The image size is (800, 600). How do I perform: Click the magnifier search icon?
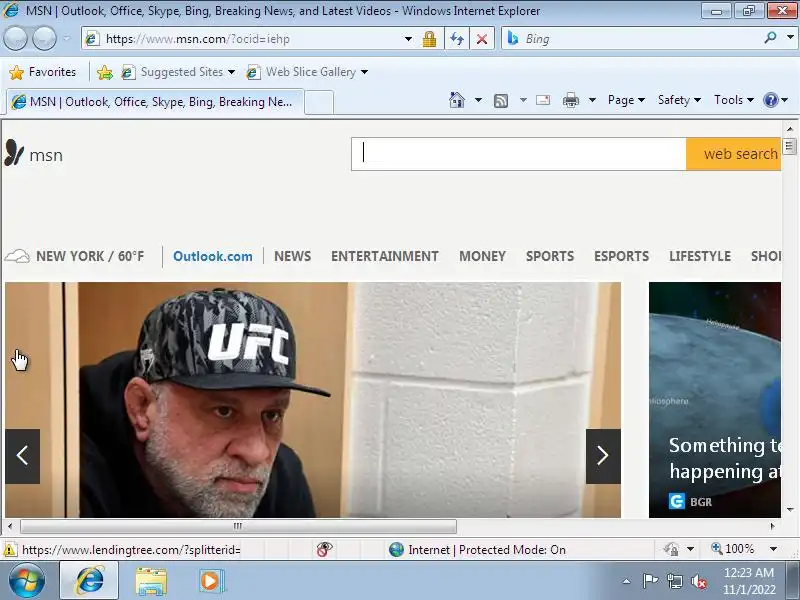coord(770,38)
